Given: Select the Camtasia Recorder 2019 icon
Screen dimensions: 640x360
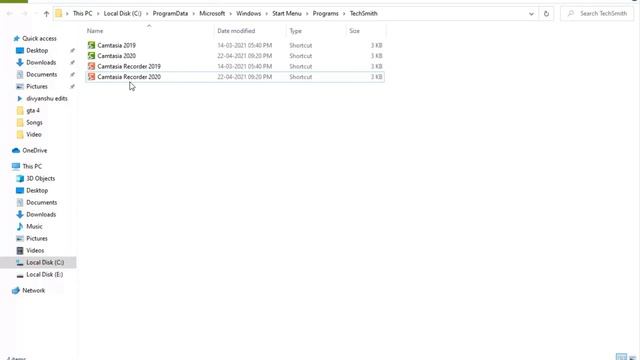Looking at the screenshot, I should pos(91,66).
